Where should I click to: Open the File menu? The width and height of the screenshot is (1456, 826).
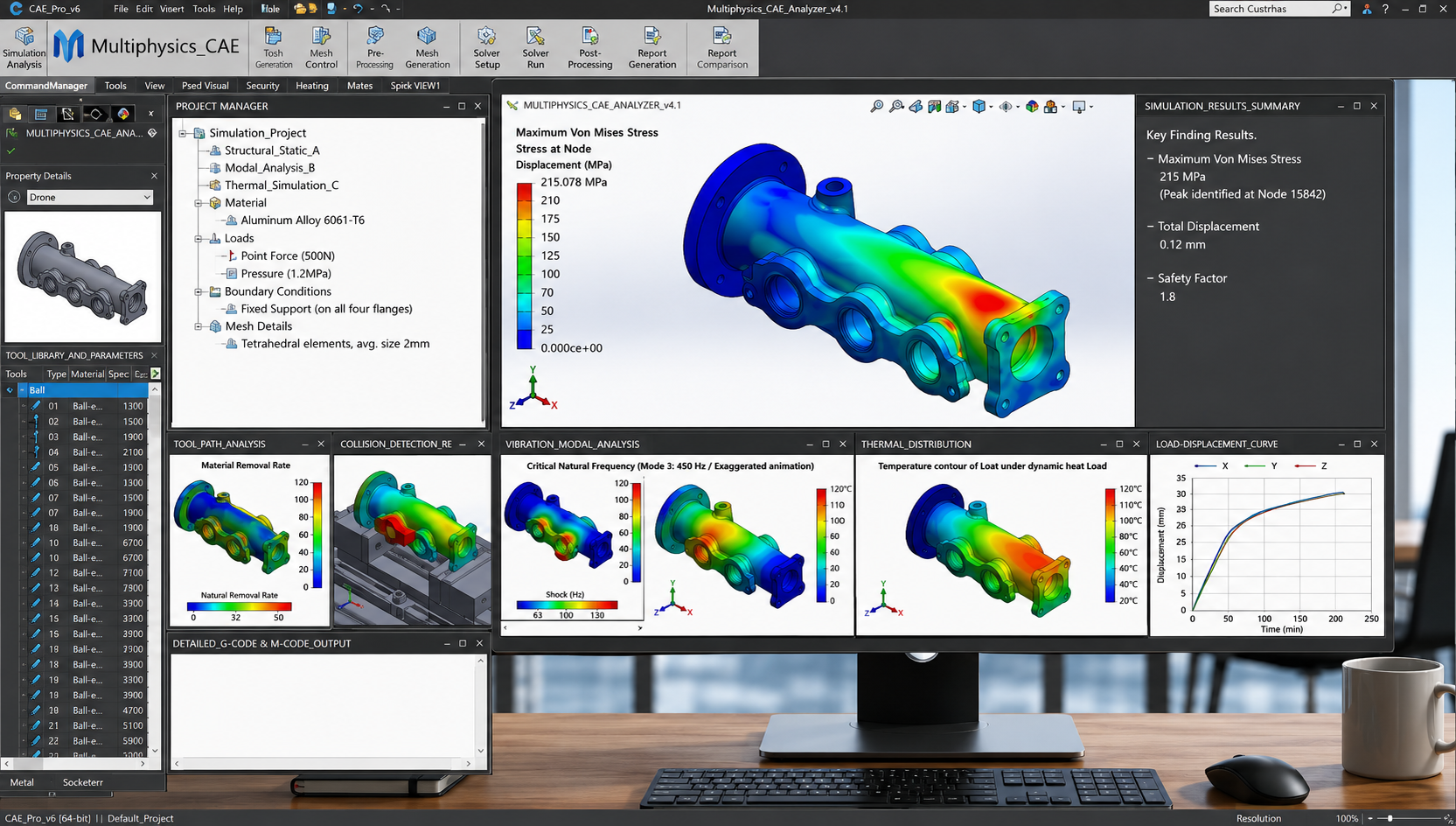(121, 9)
